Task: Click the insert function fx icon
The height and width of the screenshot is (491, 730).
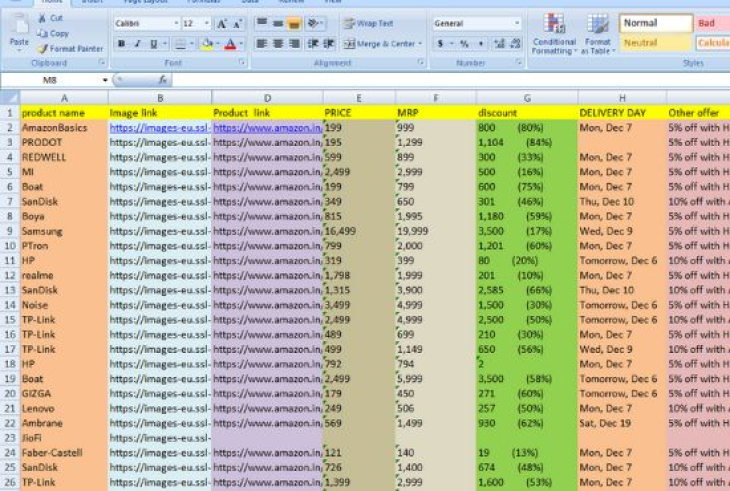Action: (x=164, y=80)
